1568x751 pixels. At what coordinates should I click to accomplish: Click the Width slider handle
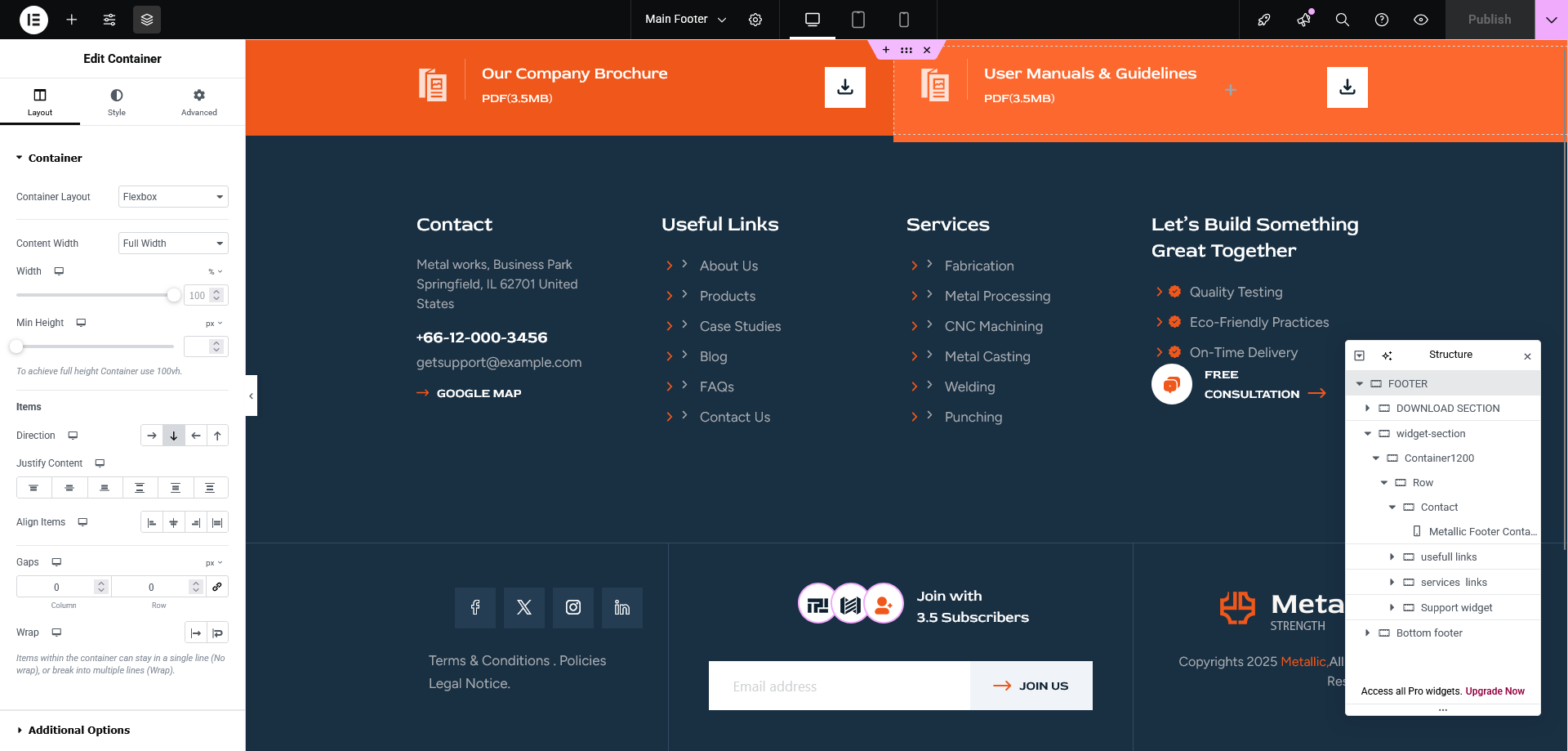[x=174, y=295]
